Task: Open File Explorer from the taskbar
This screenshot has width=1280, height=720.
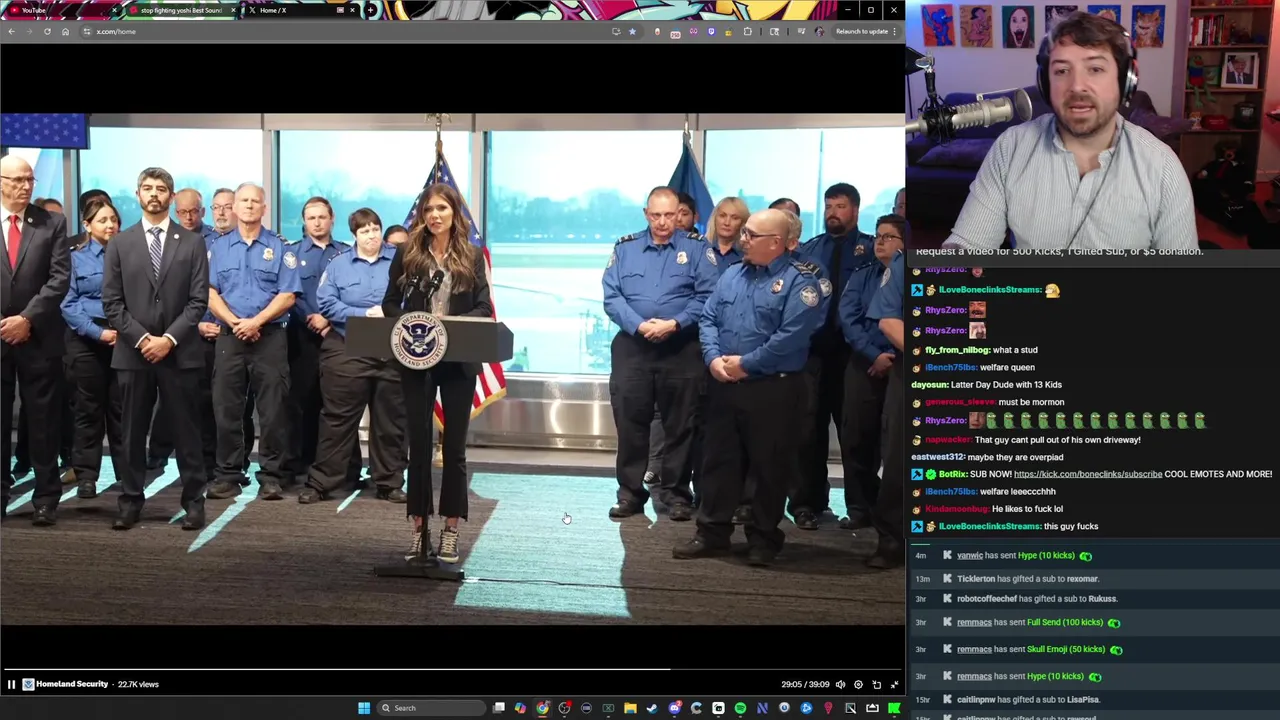Action: click(x=630, y=708)
